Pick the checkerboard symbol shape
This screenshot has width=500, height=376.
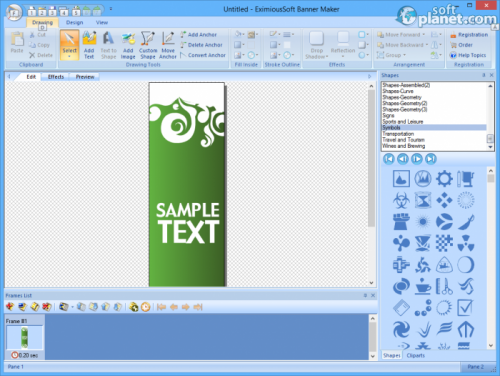pos(444,244)
